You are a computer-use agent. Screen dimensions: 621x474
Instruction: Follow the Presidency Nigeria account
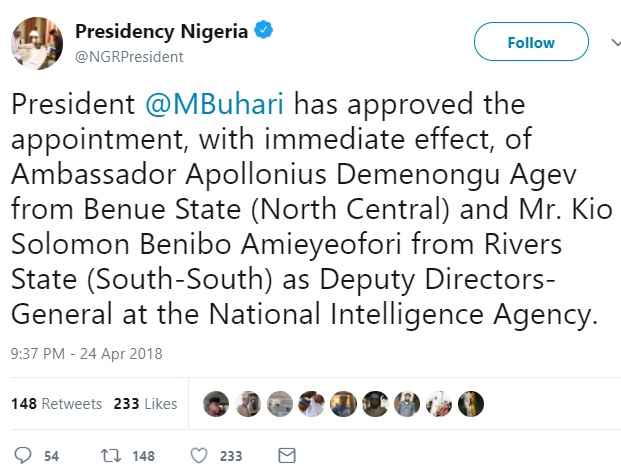pos(530,43)
